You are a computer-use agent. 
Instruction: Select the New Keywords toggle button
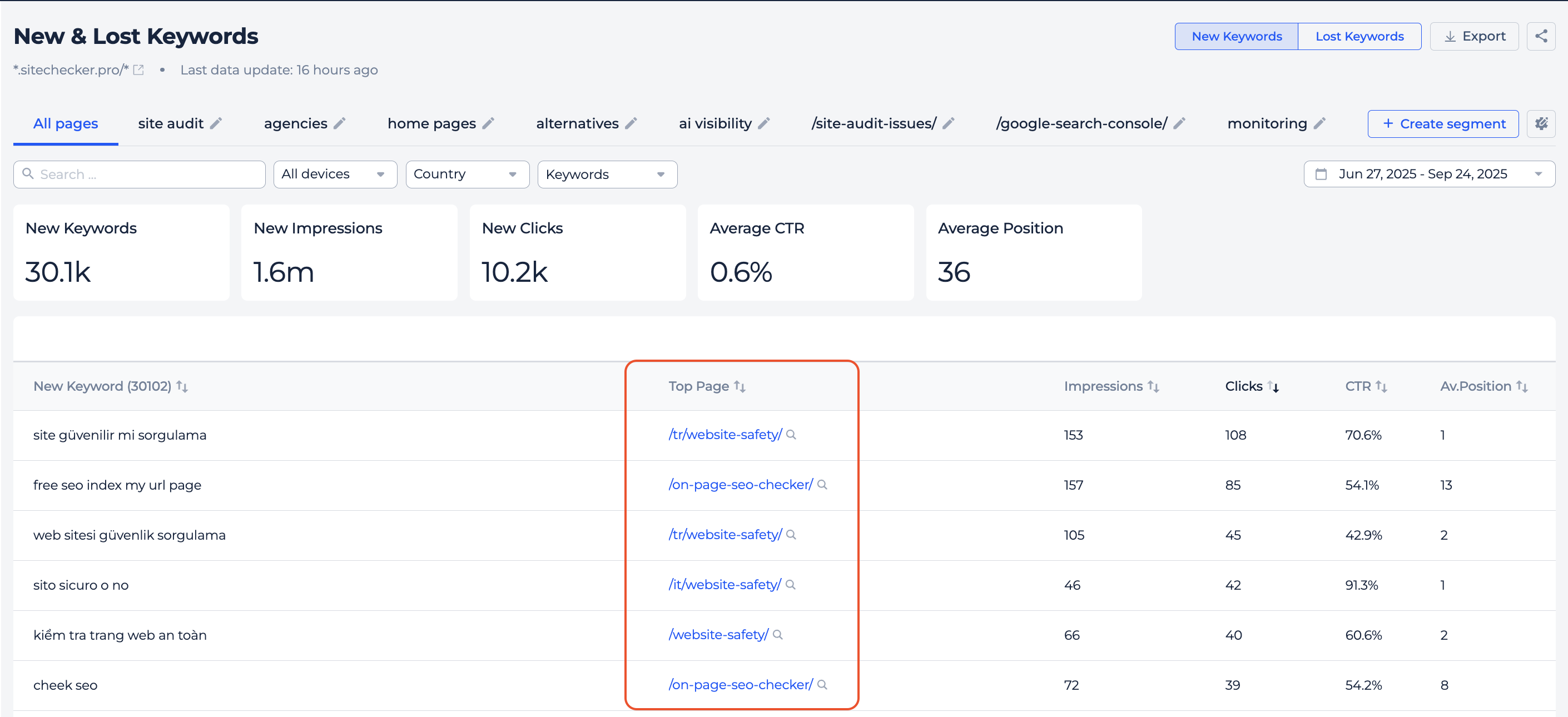1236,37
